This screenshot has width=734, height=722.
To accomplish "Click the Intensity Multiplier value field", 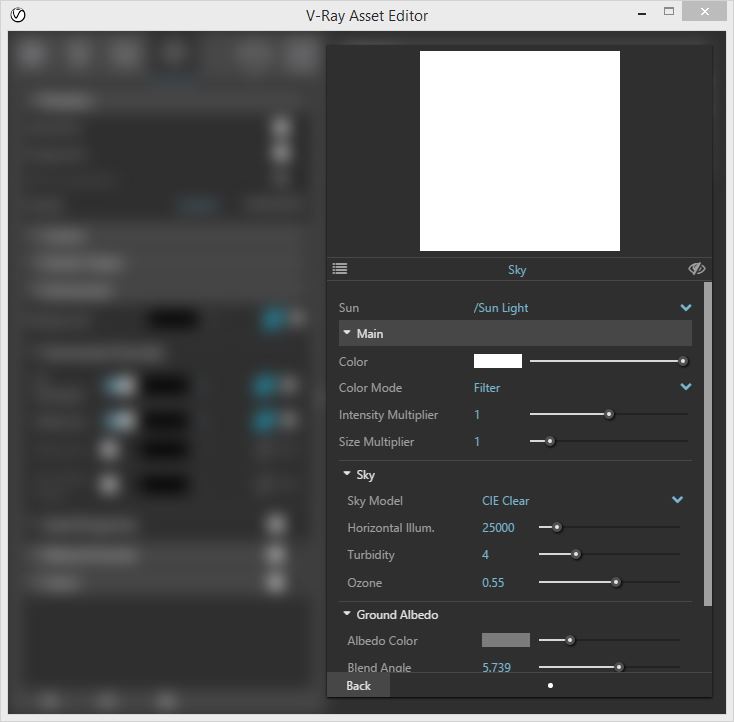I will coord(477,414).
